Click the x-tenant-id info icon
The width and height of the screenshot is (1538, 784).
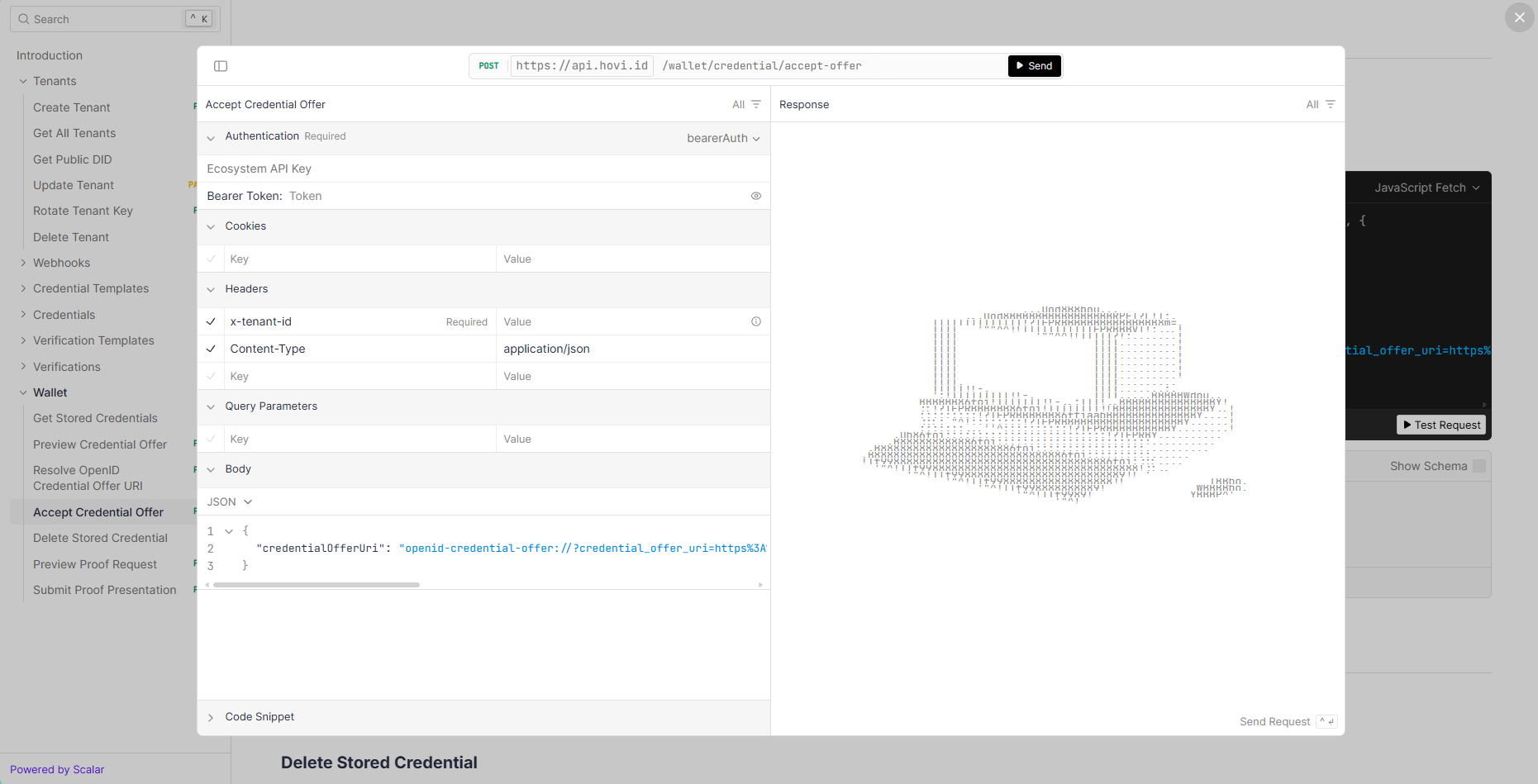tap(755, 321)
